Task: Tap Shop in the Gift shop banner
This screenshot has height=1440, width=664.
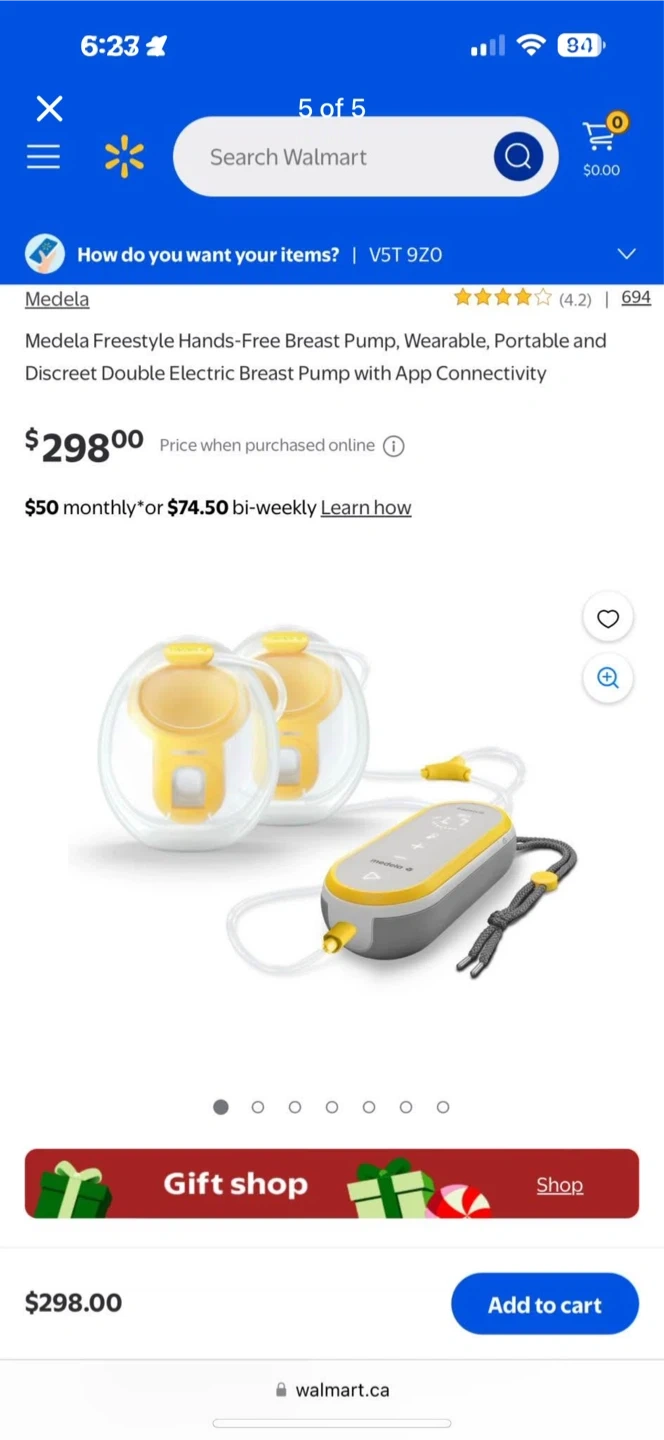Action: [x=559, y=1185]
